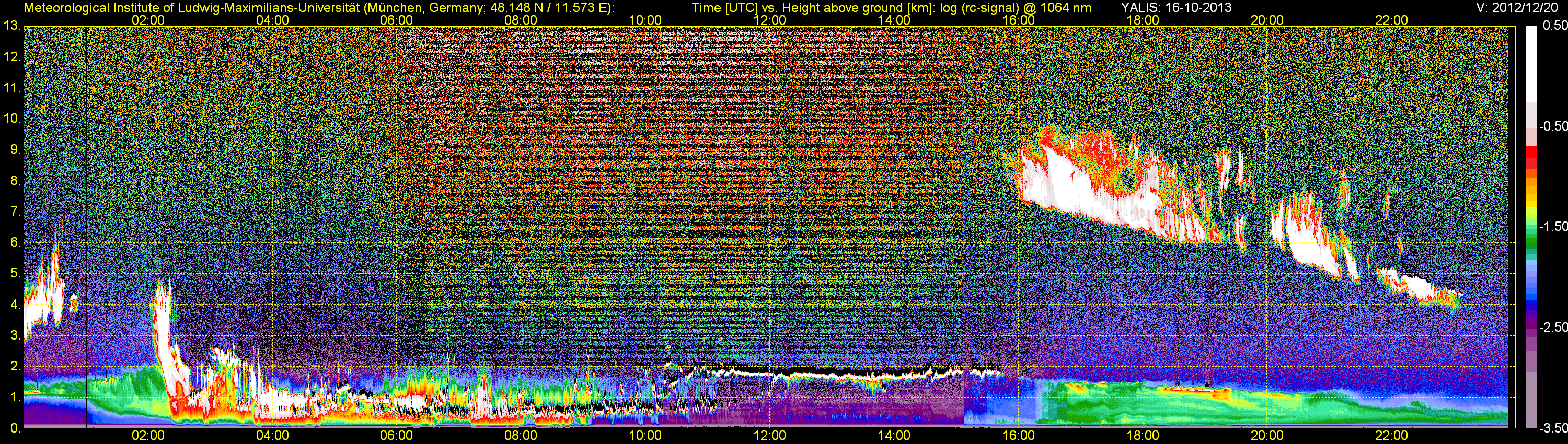Click the height axis label "4."
The image size is (1568, 444).
click(15, 304)
